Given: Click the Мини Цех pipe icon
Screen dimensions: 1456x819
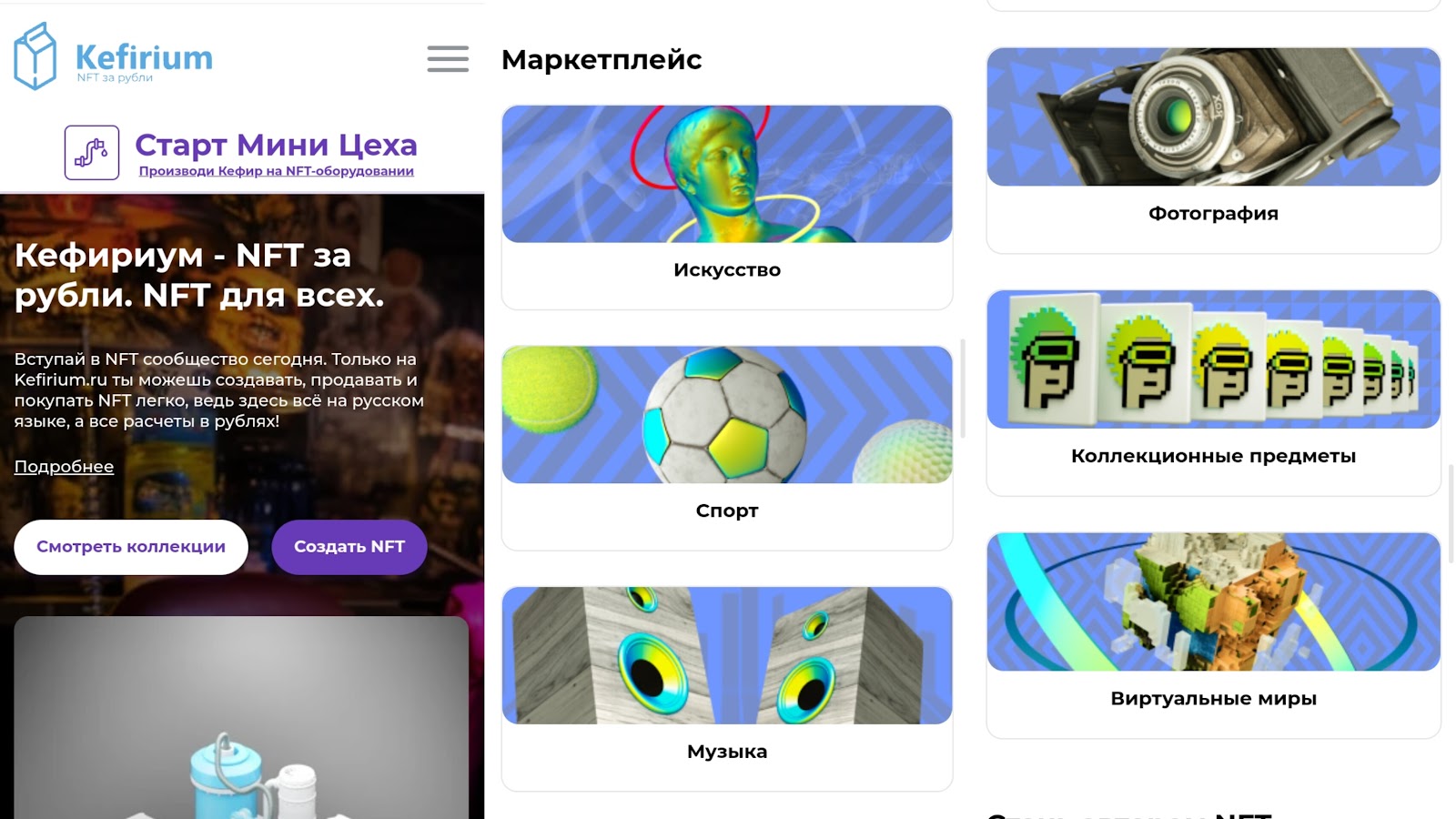Looking at the screenshot, I should point(92,153).
